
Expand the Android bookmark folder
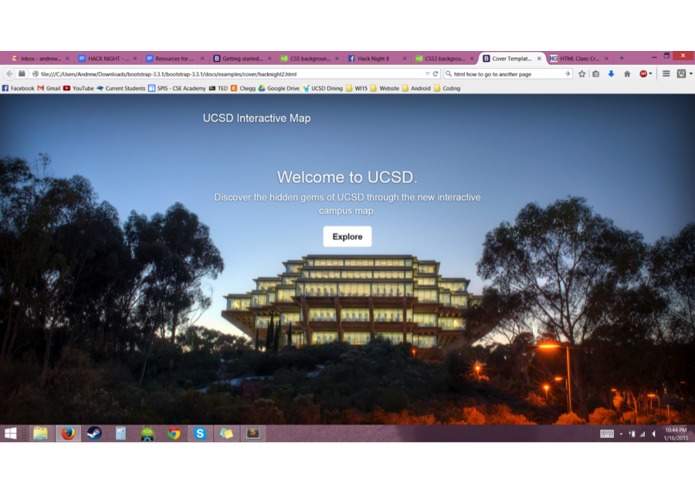416,88
